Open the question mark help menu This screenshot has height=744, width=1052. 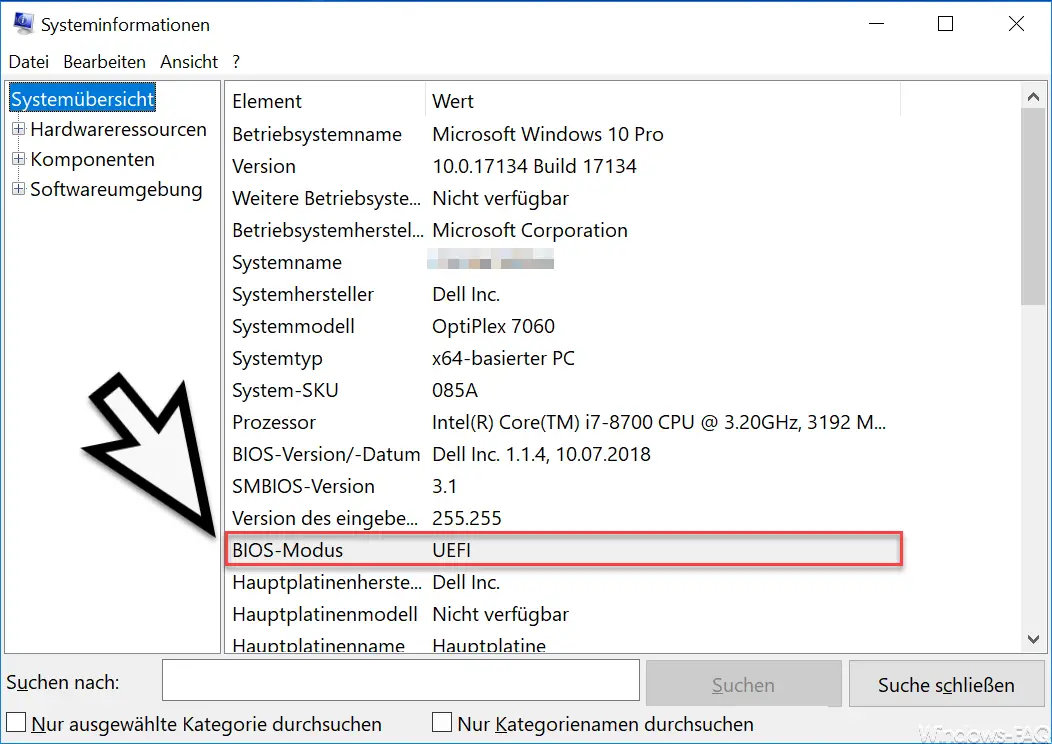point(236,62)
